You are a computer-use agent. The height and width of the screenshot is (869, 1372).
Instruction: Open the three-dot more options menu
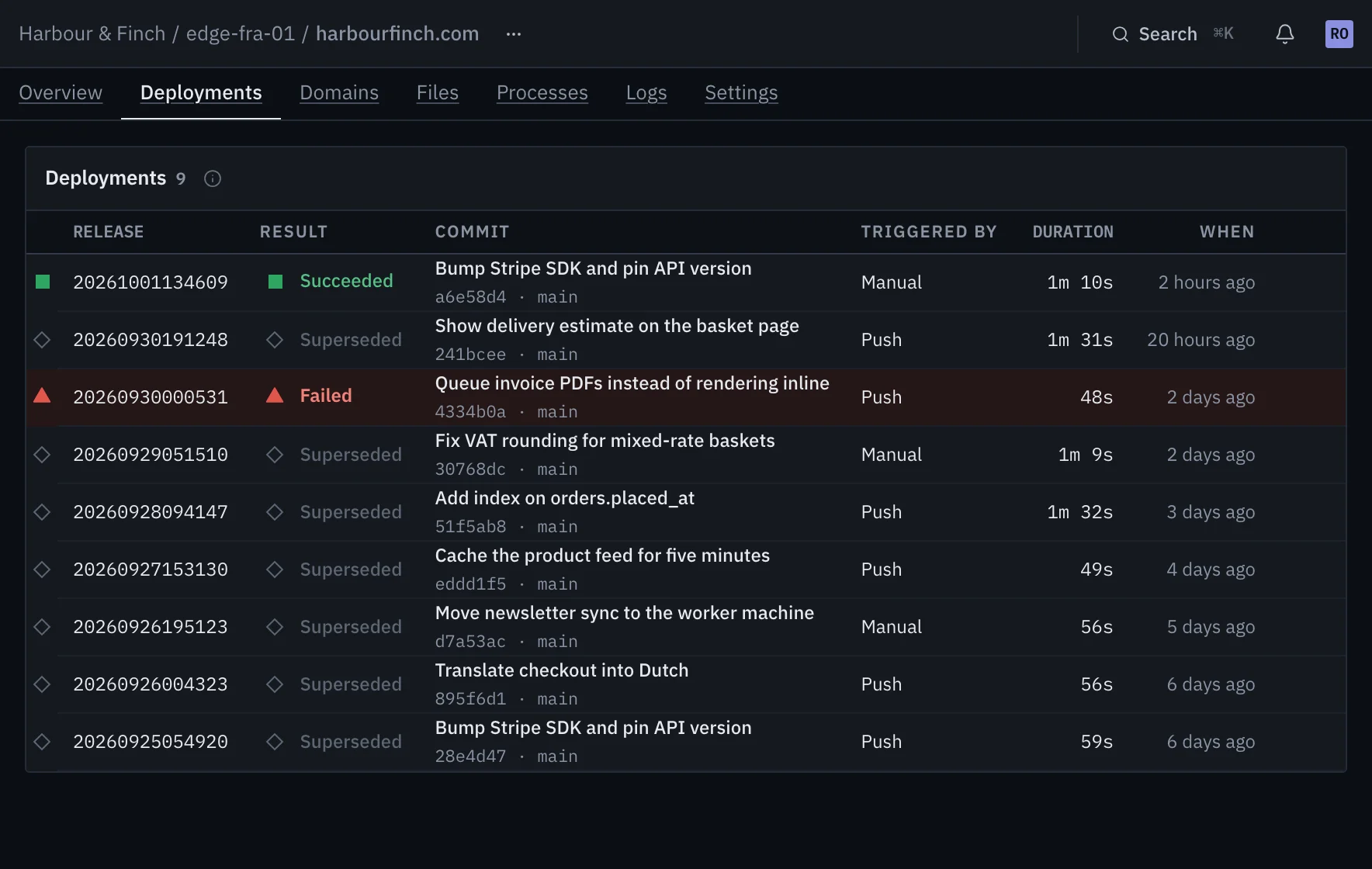click(x=514, y=34)
